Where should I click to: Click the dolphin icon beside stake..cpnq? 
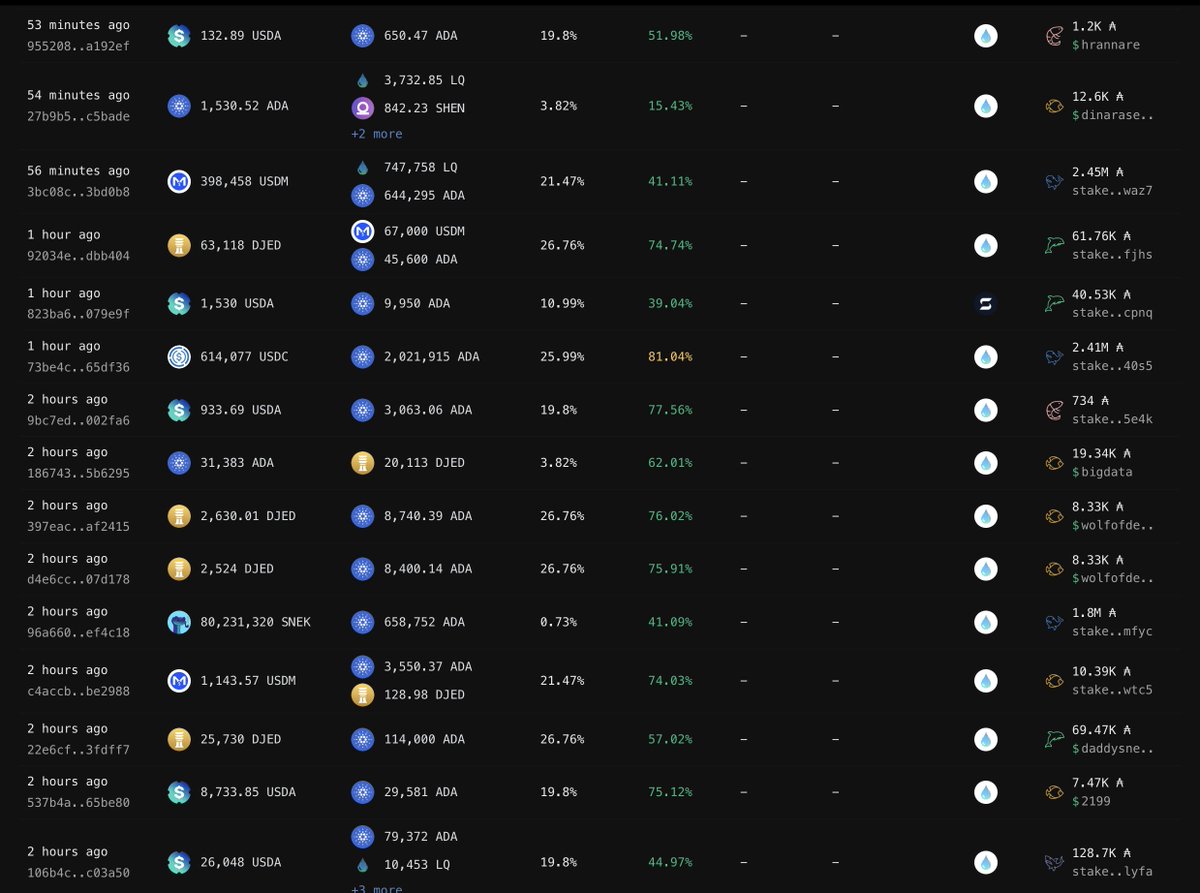(x=1054, y=303)
